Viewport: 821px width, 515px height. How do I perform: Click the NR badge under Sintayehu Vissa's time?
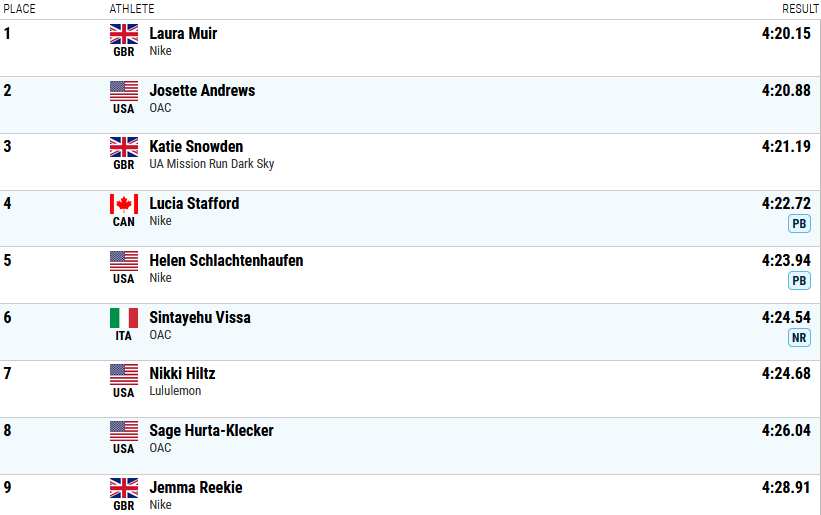(x=799, y=338)
